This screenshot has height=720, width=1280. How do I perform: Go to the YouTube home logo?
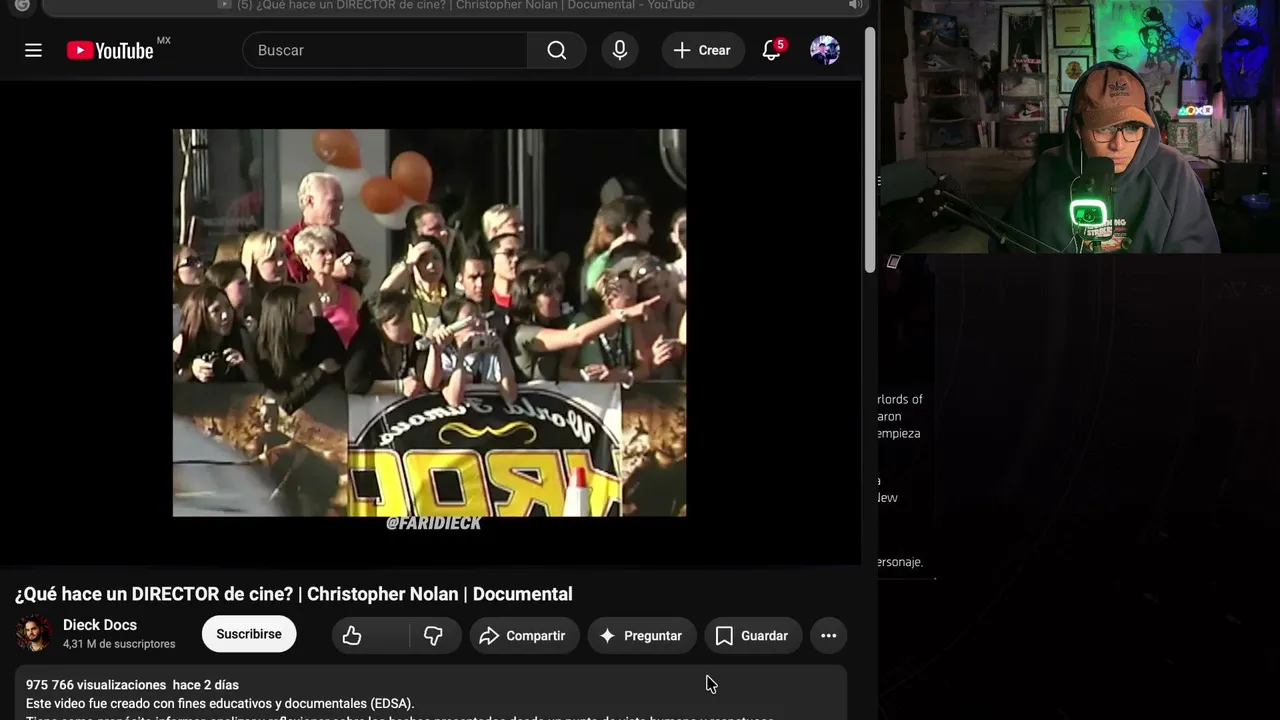(x=110, y=50)
